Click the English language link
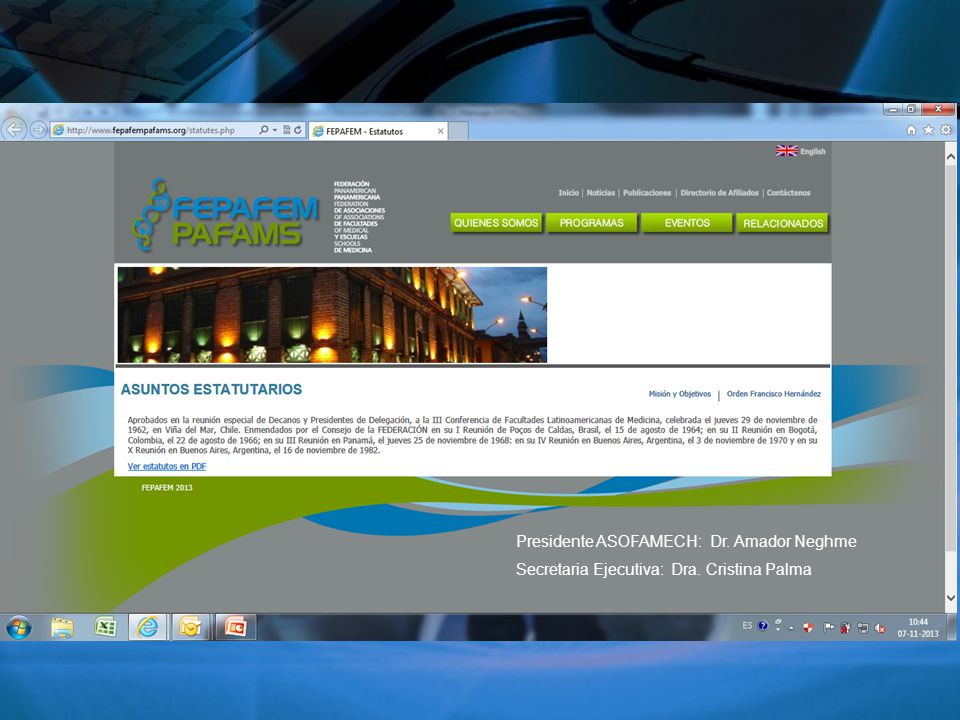Viewport: 960px width, 720px height. coord(812,151)
